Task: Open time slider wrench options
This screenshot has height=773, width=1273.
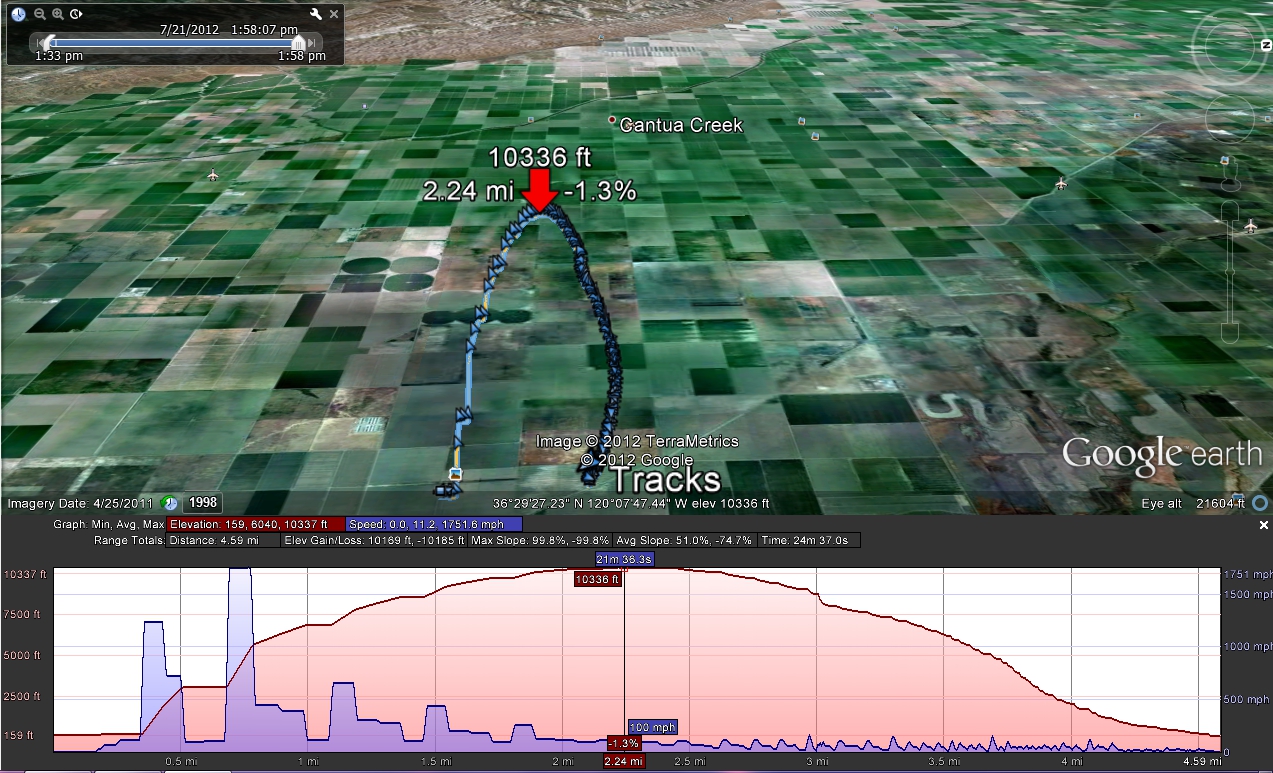Action: (x=316, y=13)
